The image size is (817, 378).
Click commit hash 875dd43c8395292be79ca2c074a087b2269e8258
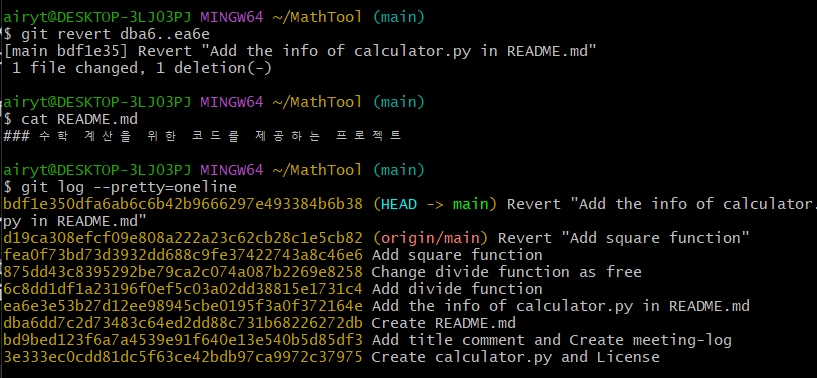click(x=183, y=272)
